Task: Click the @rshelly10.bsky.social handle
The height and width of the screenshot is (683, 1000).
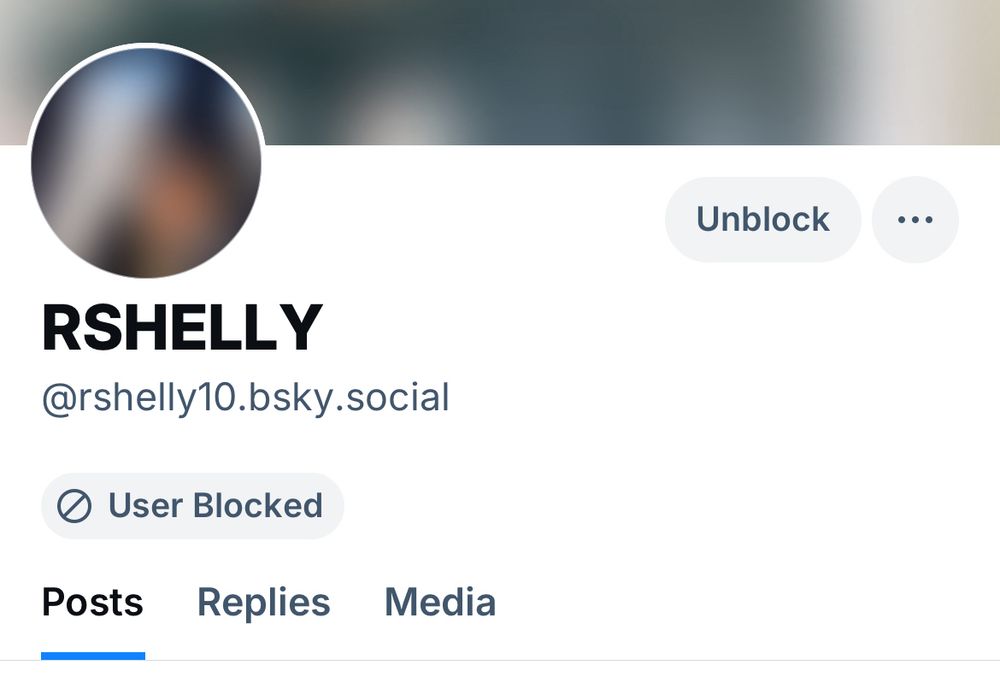Action: point(246,398)
